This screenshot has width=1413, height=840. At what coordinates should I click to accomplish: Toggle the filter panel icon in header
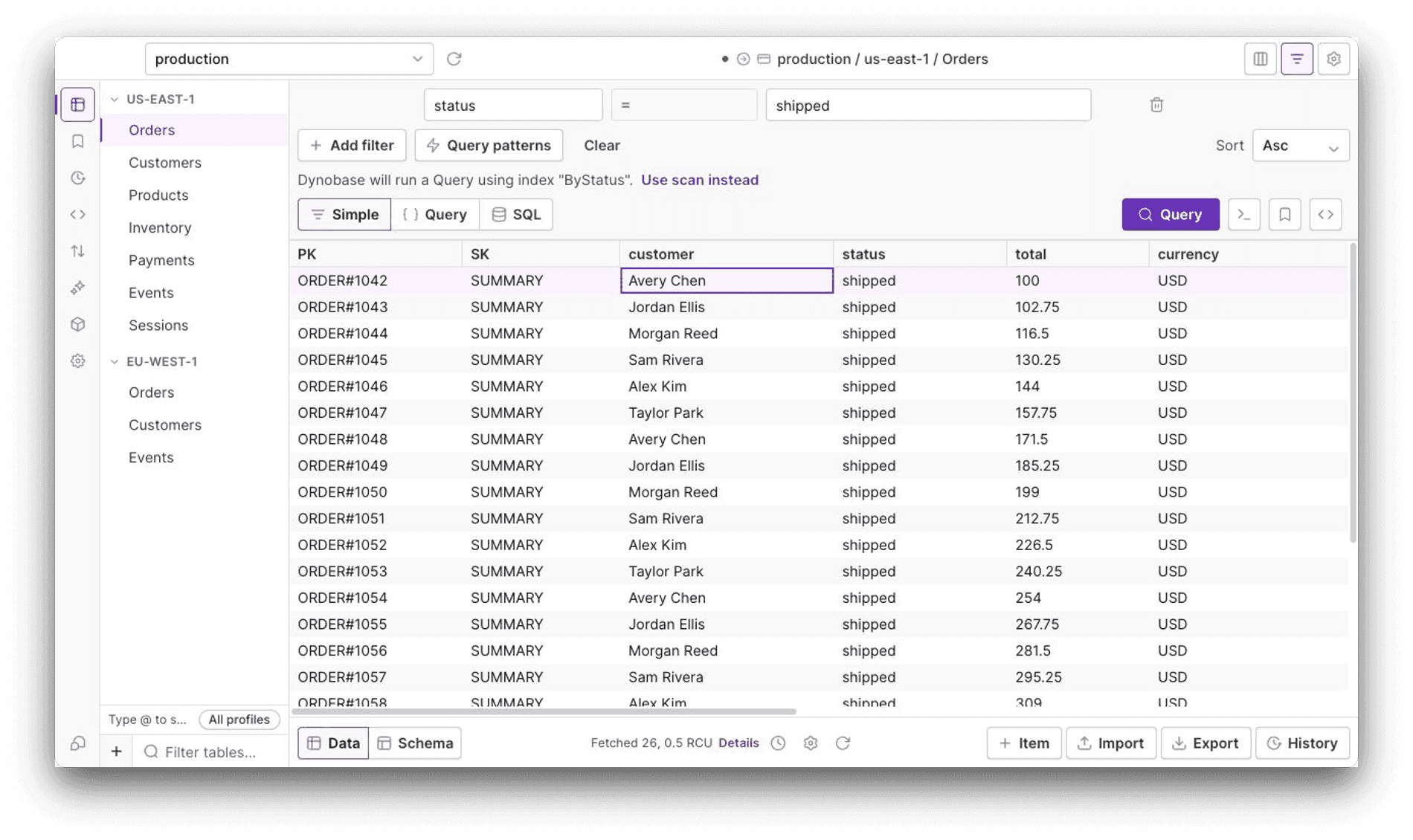click(1297, 59)
